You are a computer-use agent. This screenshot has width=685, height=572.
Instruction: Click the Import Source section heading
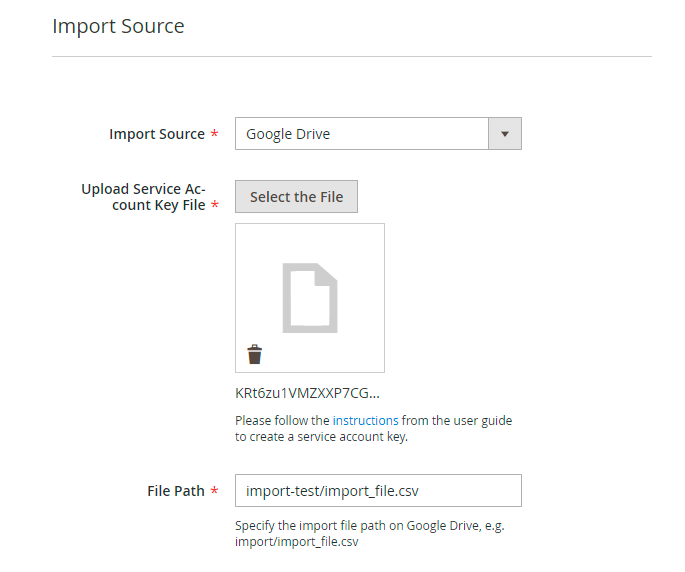pyautogui.click(x=118, y=26)
